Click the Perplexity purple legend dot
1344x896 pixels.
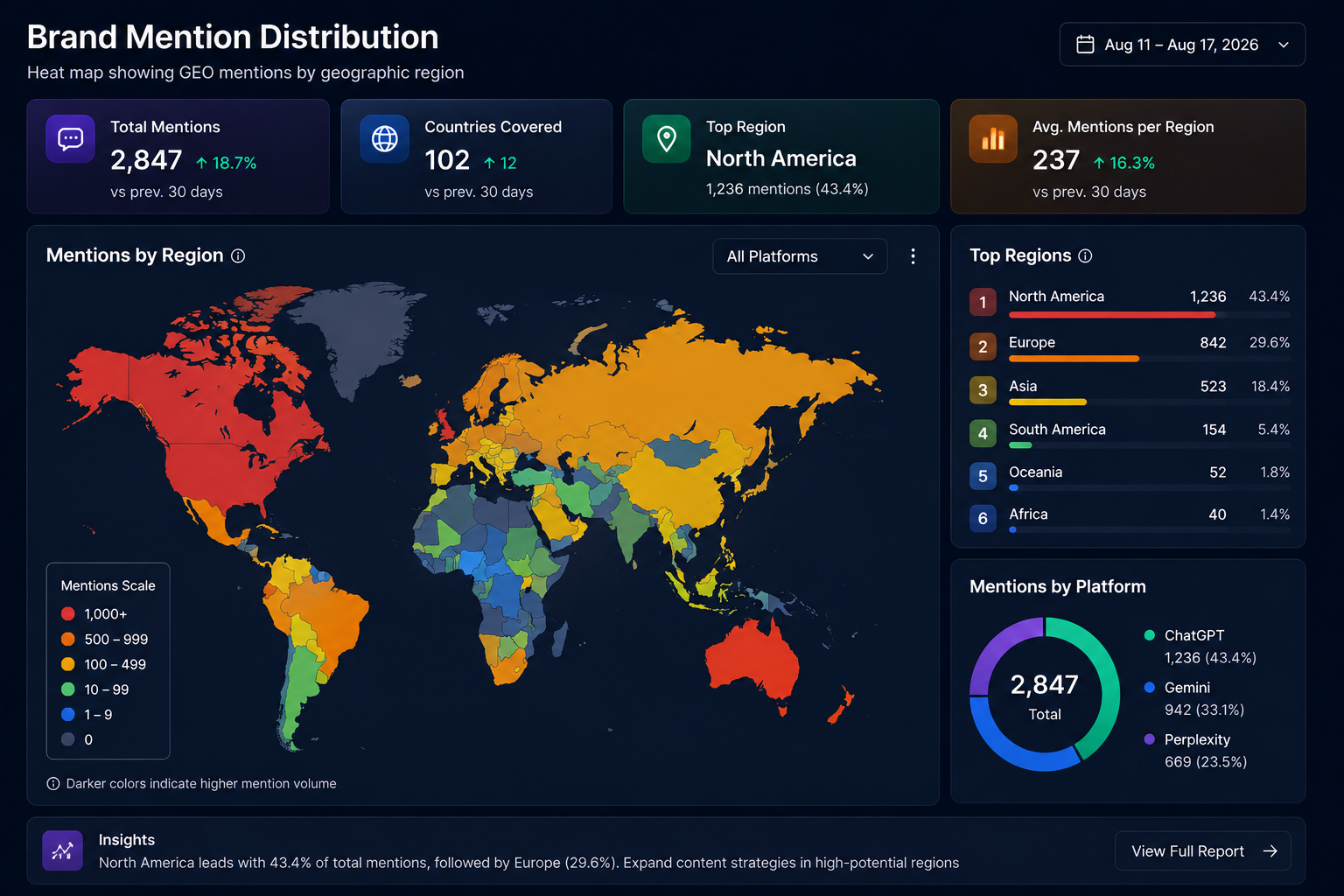click(1150, 739)
